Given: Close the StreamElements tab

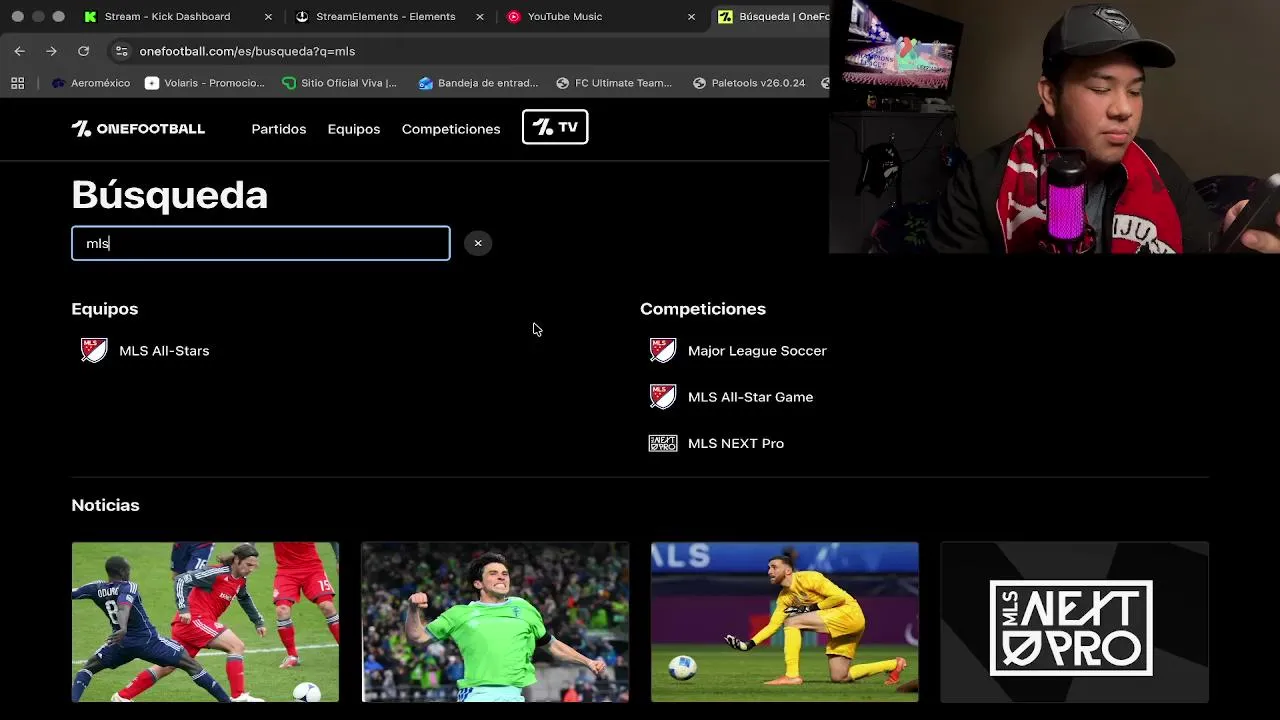Looking at the screenshot, I should (480, 17).
